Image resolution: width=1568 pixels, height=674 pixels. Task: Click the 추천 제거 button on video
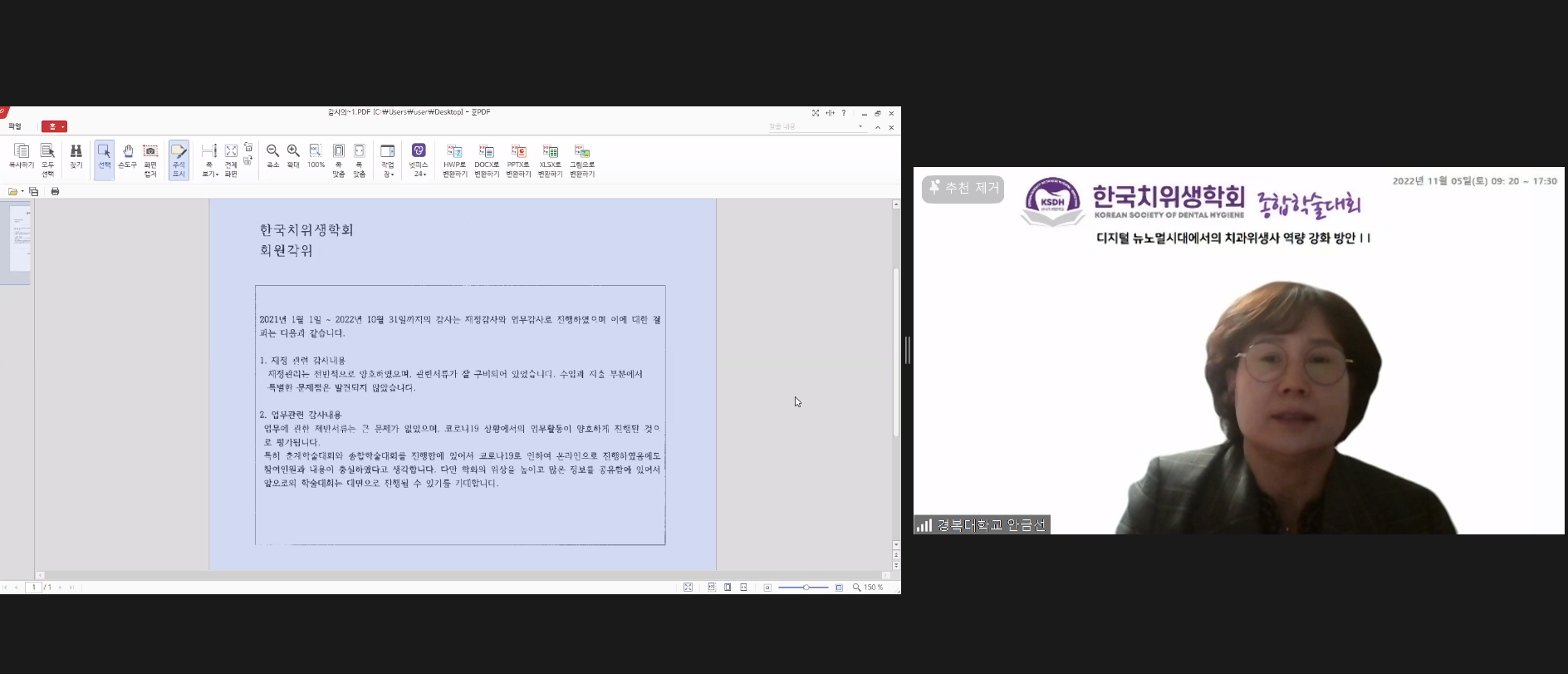(963, 189)
